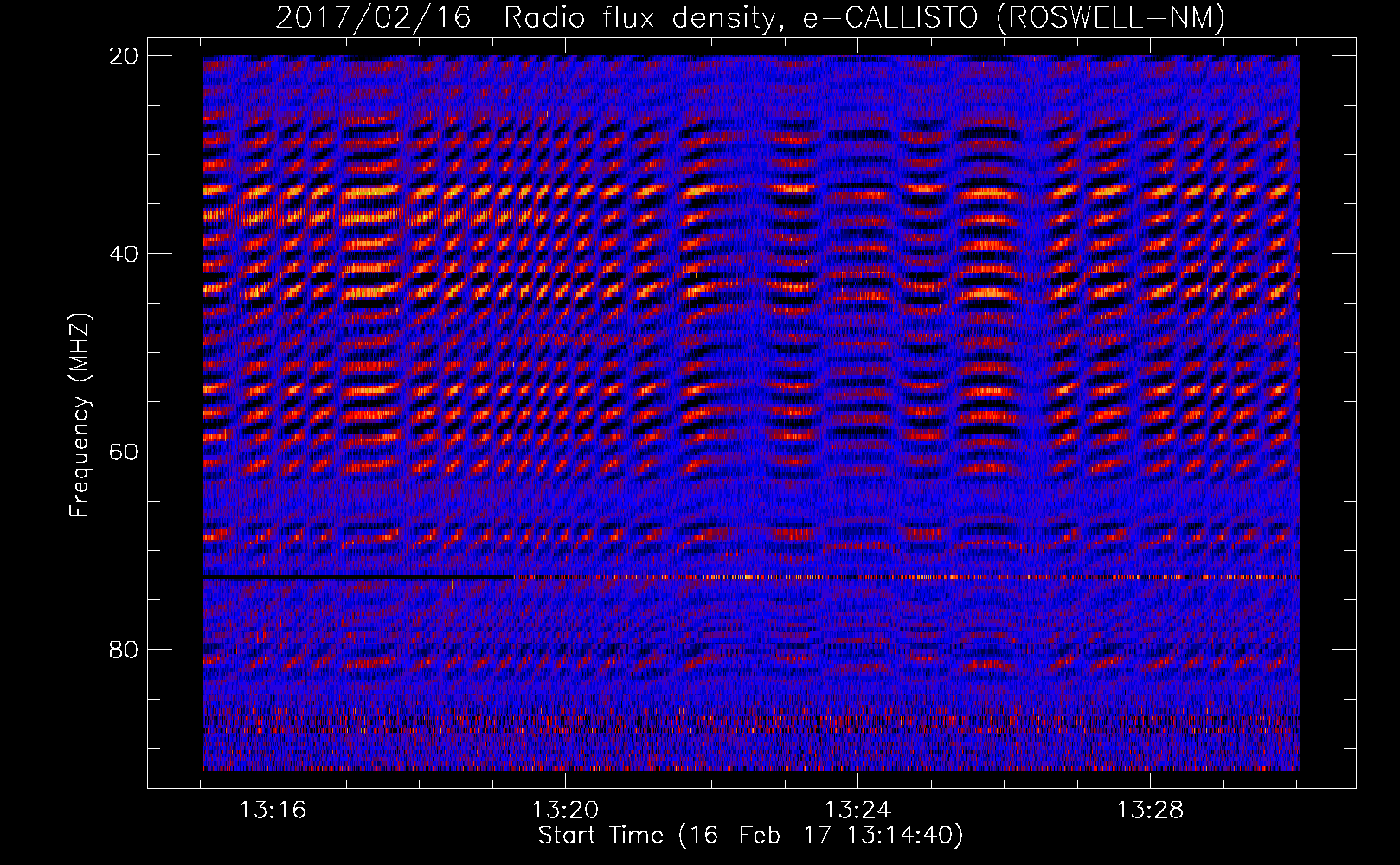This screenshot has height=865, width=1400.
Task: Click the '13:24' time tick label
Action: click(x=857, y=811)
